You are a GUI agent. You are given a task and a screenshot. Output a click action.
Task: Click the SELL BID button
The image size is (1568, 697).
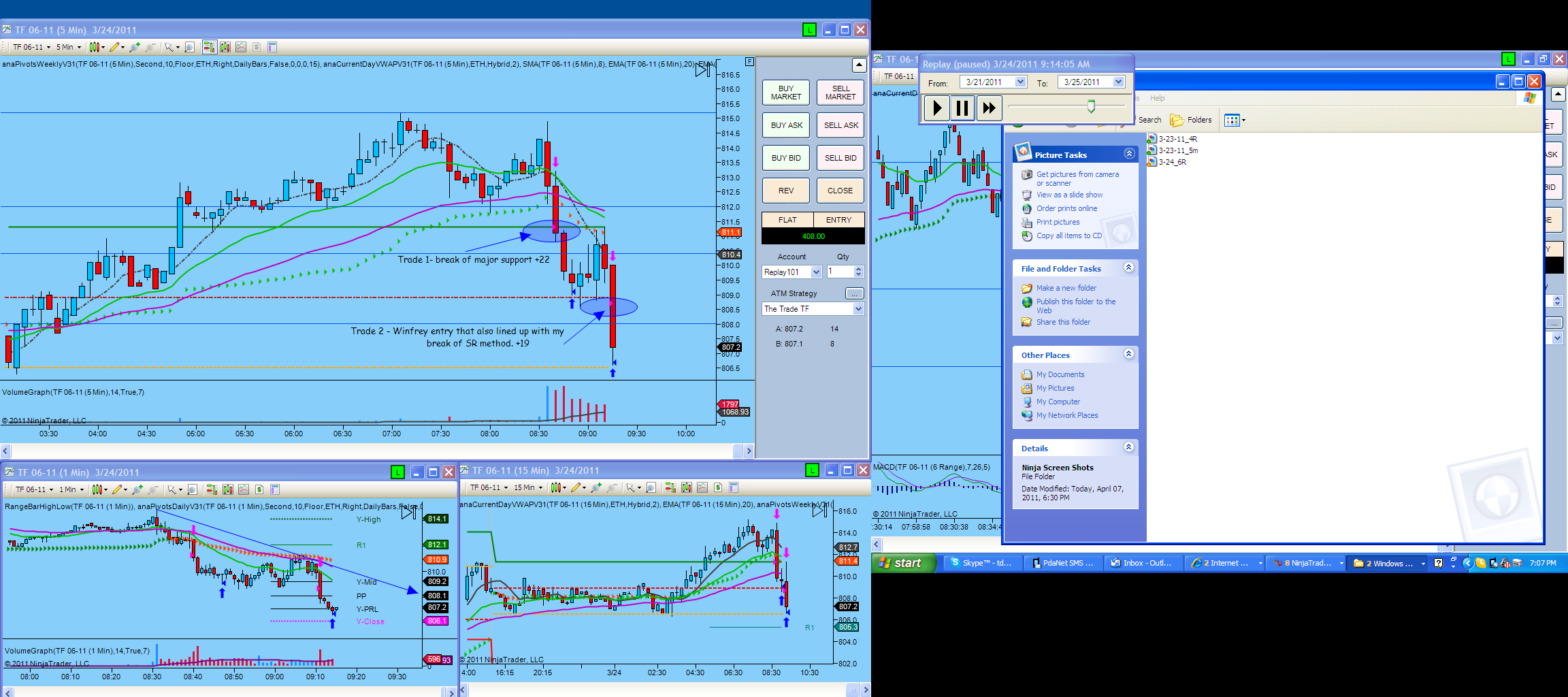point(840,158)
